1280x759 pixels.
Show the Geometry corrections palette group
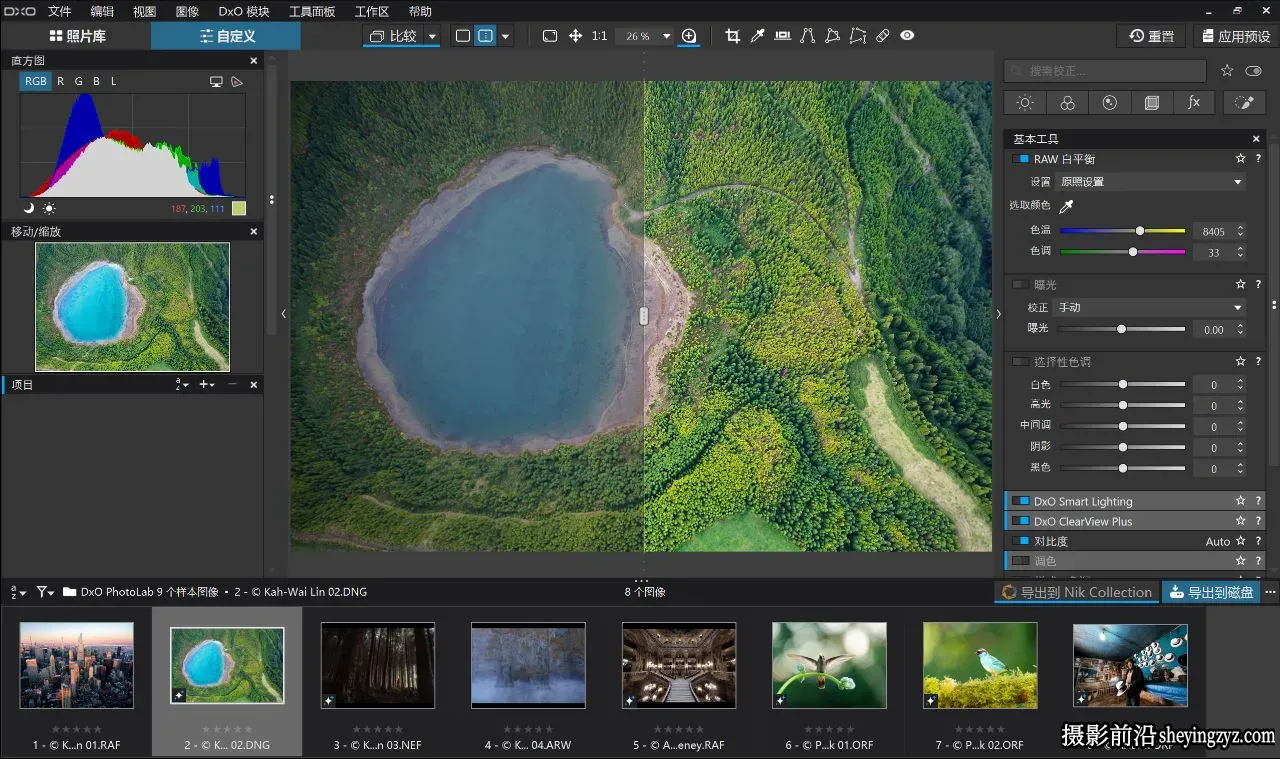(x=1151, y=103)
